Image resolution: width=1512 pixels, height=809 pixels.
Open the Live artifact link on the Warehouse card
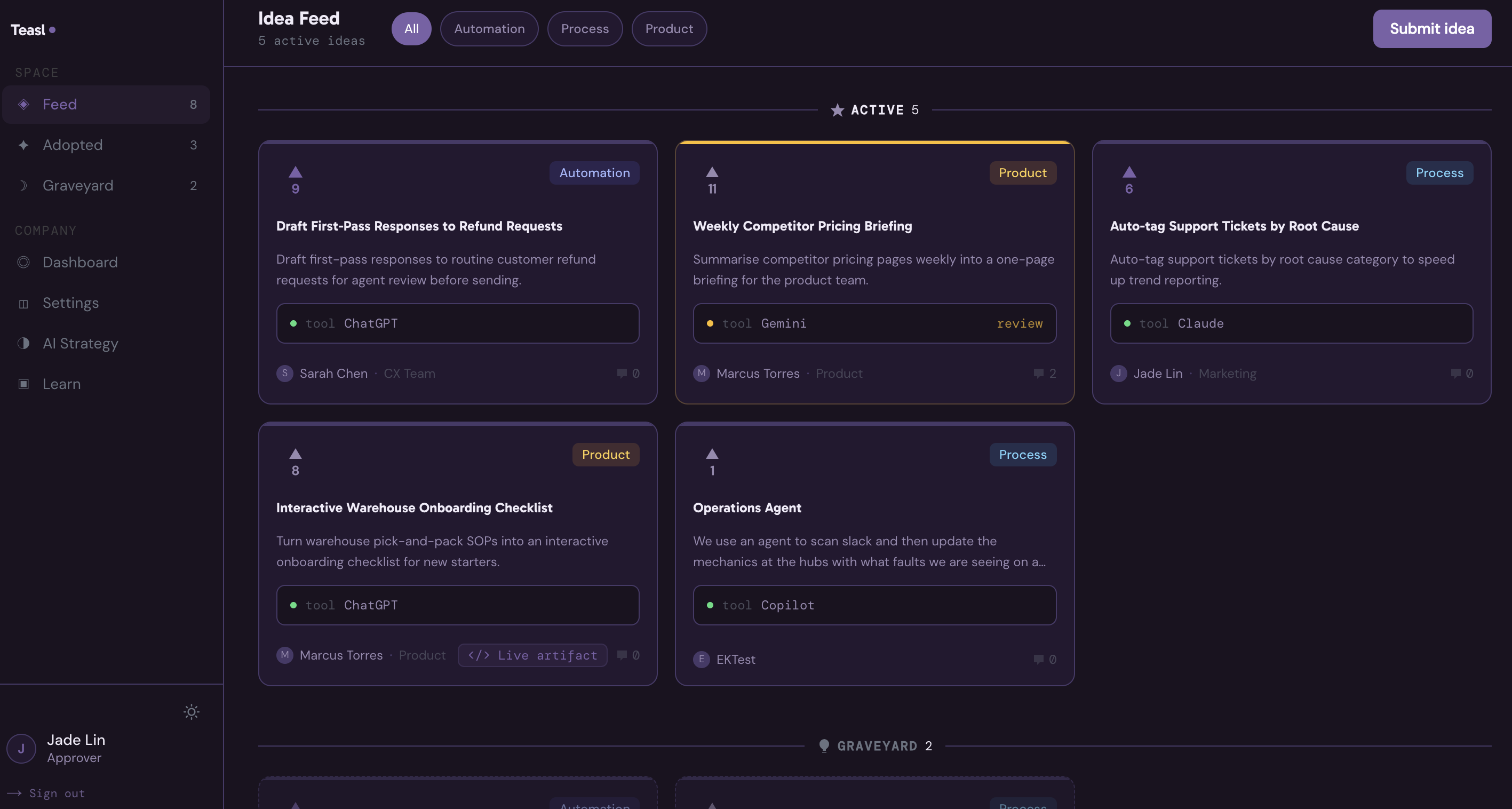[532, 655]
